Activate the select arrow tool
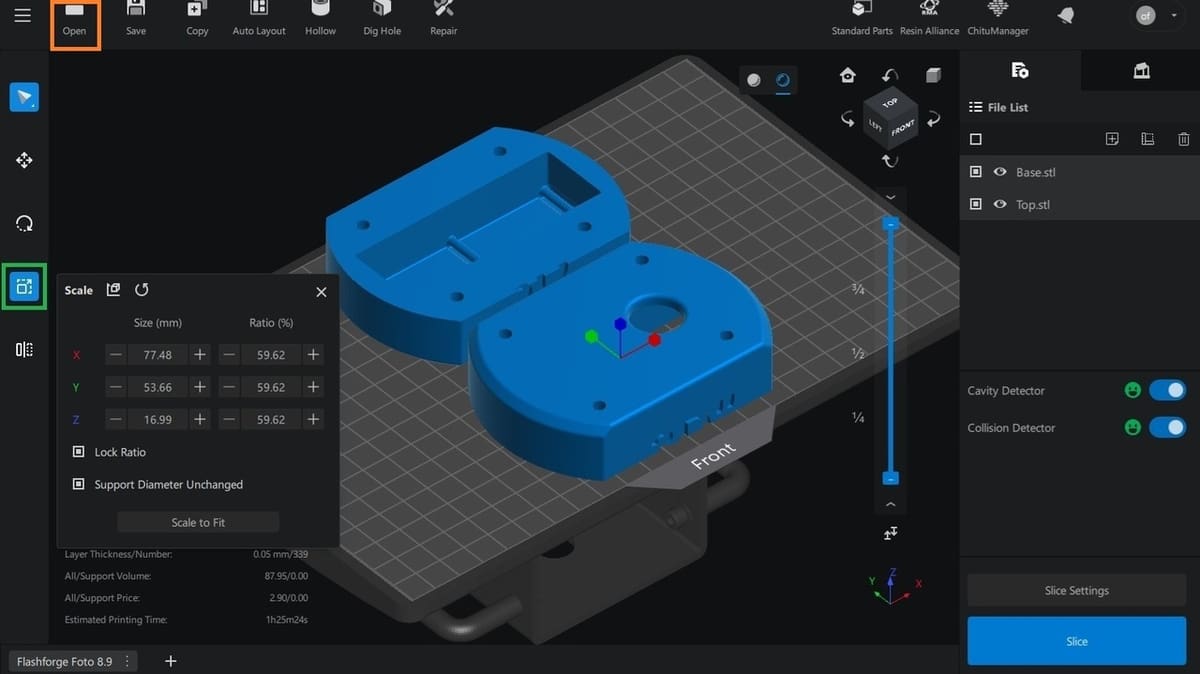Image resolution: width=1200 pixels, height=674 pixels. click(x=24, y=97)
